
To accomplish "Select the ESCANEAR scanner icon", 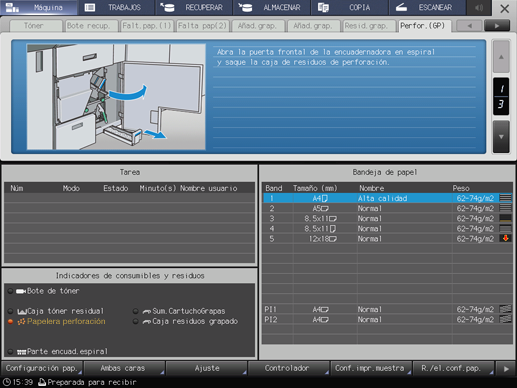I will point(402,7).
